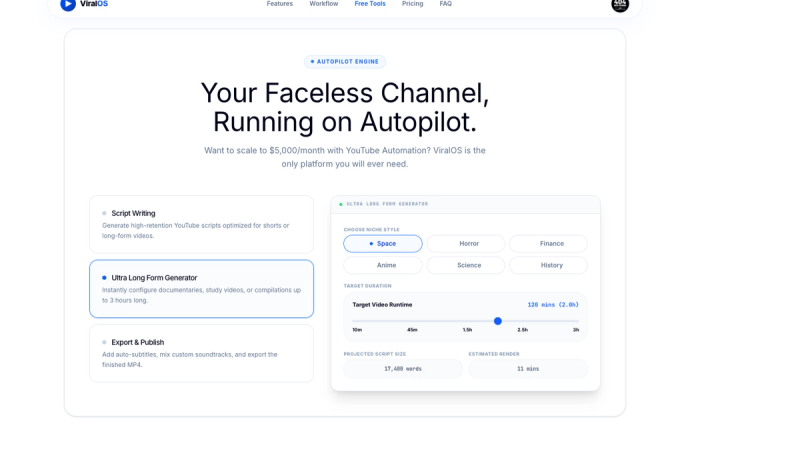Open the Features nav link
The height and width of the screenshot is (461, 800).
(280, 4)
